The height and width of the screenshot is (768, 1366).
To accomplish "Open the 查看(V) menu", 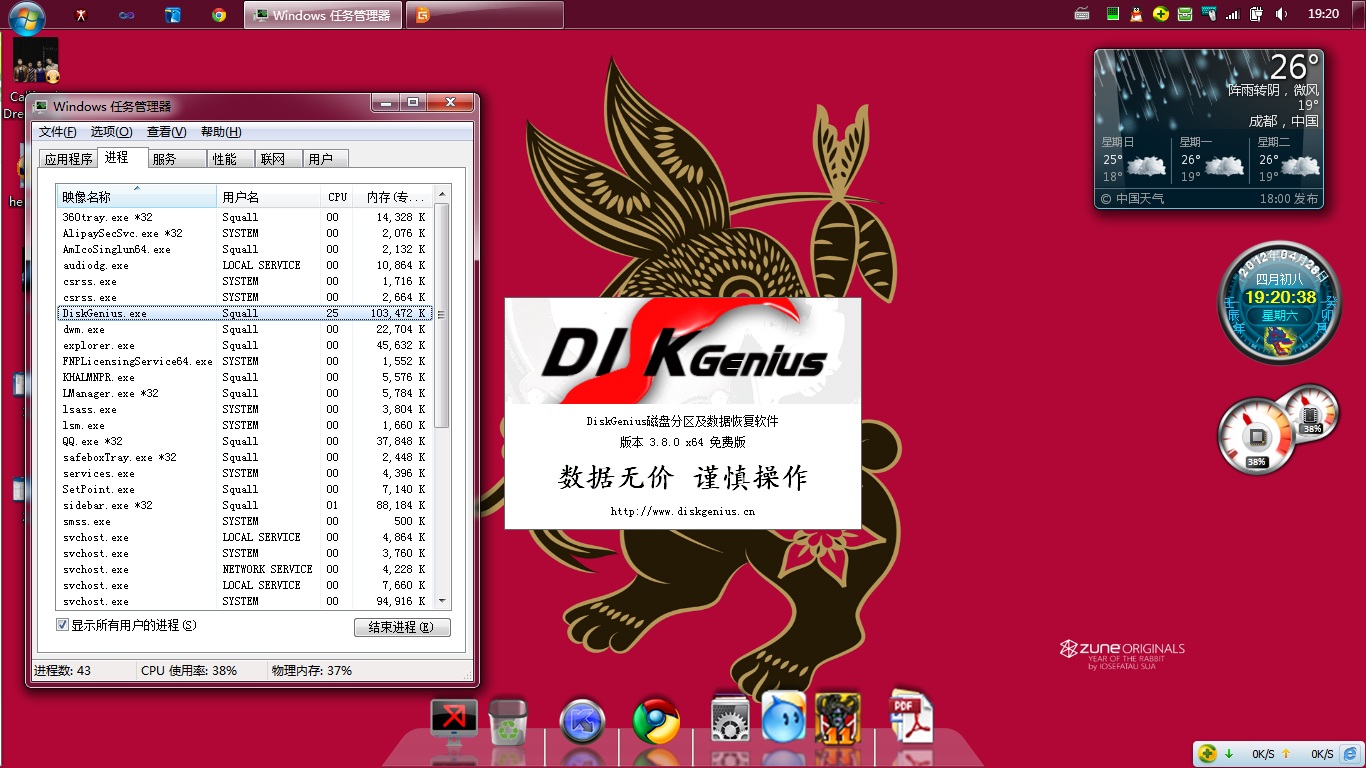I will coord(166,132).
